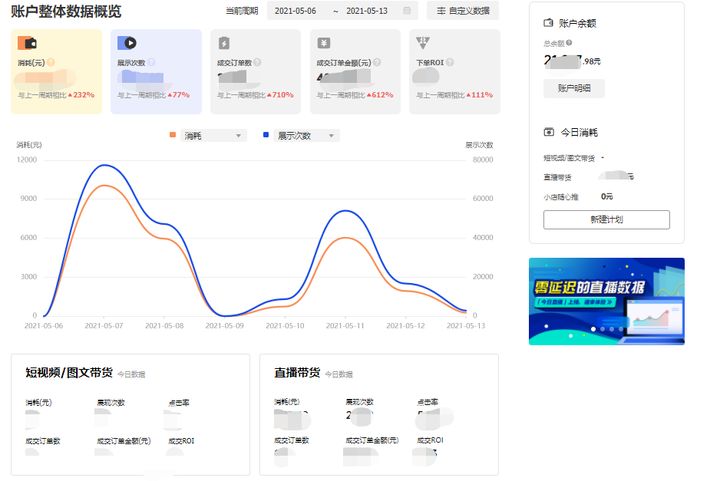The image size is (720, 481).
Task: Expand the 消耗 metric dropdown
Action: (238, 135)
